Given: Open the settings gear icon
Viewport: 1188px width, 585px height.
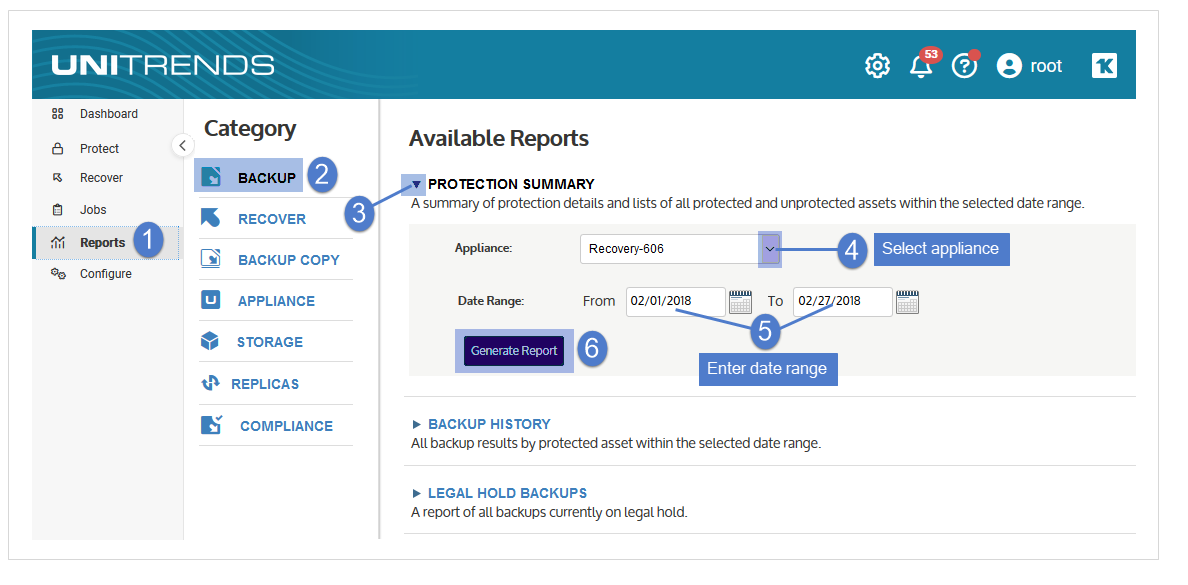Looking at the screenshot, I should pyautogui.click(x=877, y=66).
